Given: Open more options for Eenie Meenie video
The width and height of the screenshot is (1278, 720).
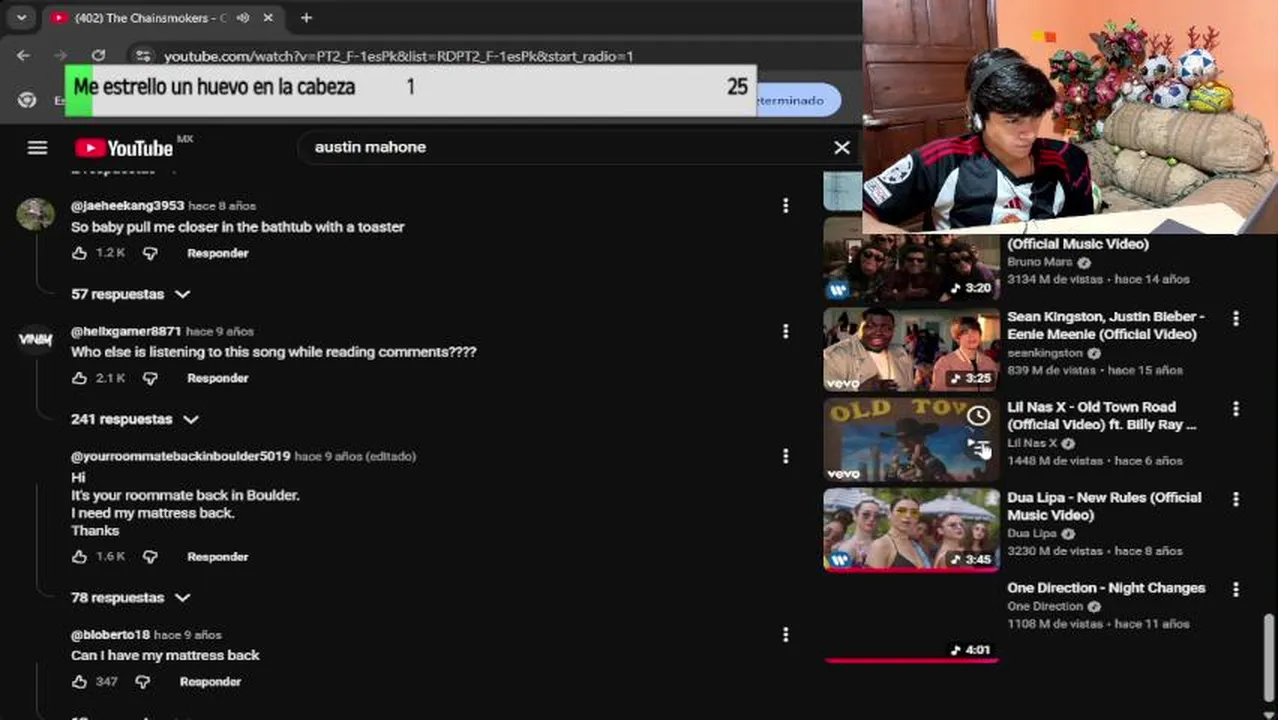Looking at the screenshot, I should tap(1236, 318).
